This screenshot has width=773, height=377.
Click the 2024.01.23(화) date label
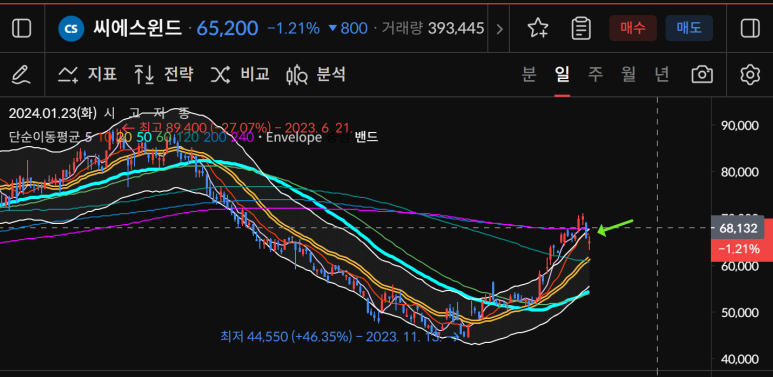click(x=54, y=113)
